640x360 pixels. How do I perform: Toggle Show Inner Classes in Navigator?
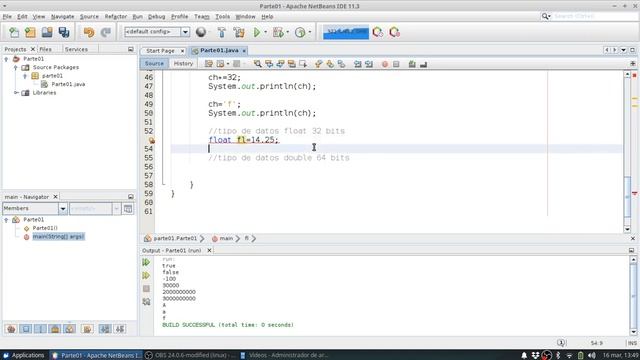click(70, 329)
